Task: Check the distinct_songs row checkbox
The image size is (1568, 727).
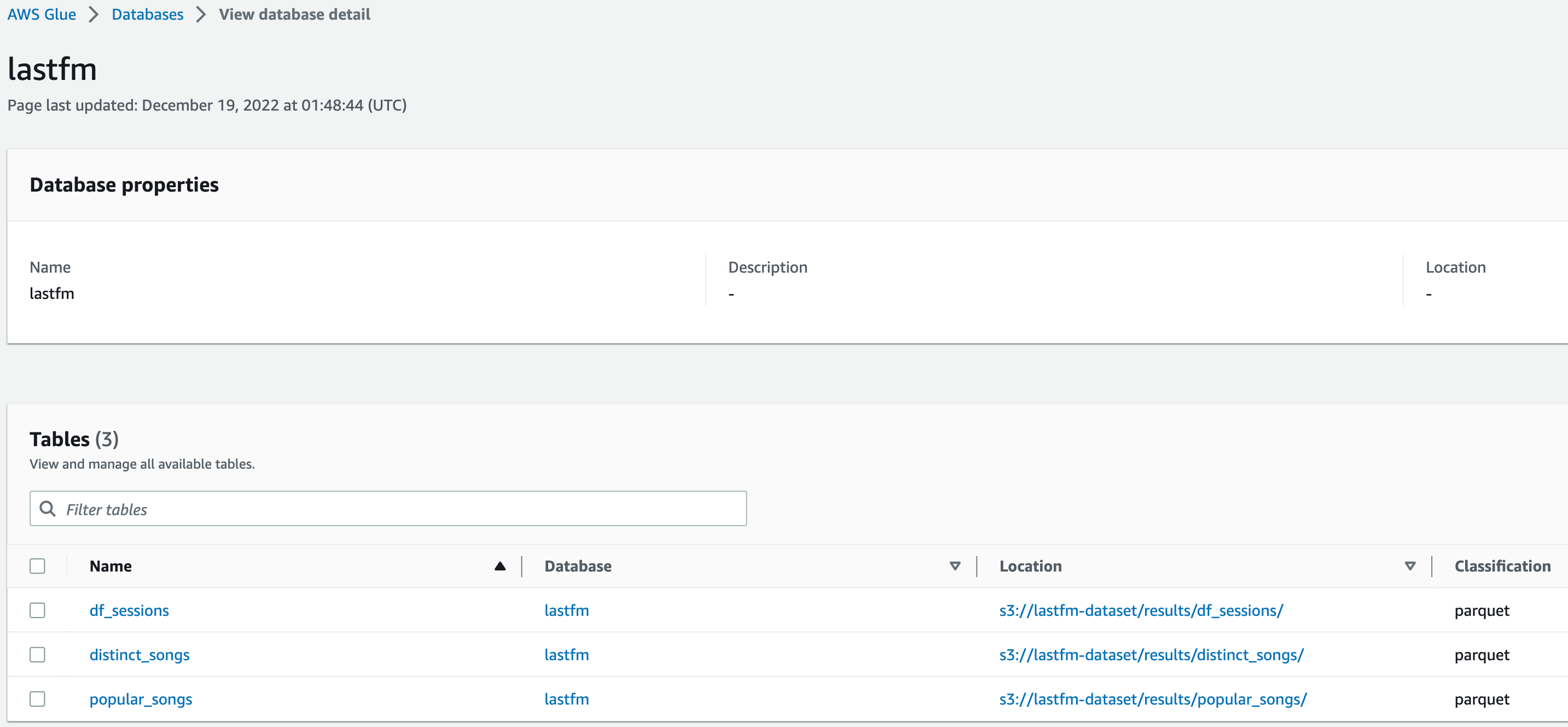Action: pyautogui.click(x=38, y=655)
